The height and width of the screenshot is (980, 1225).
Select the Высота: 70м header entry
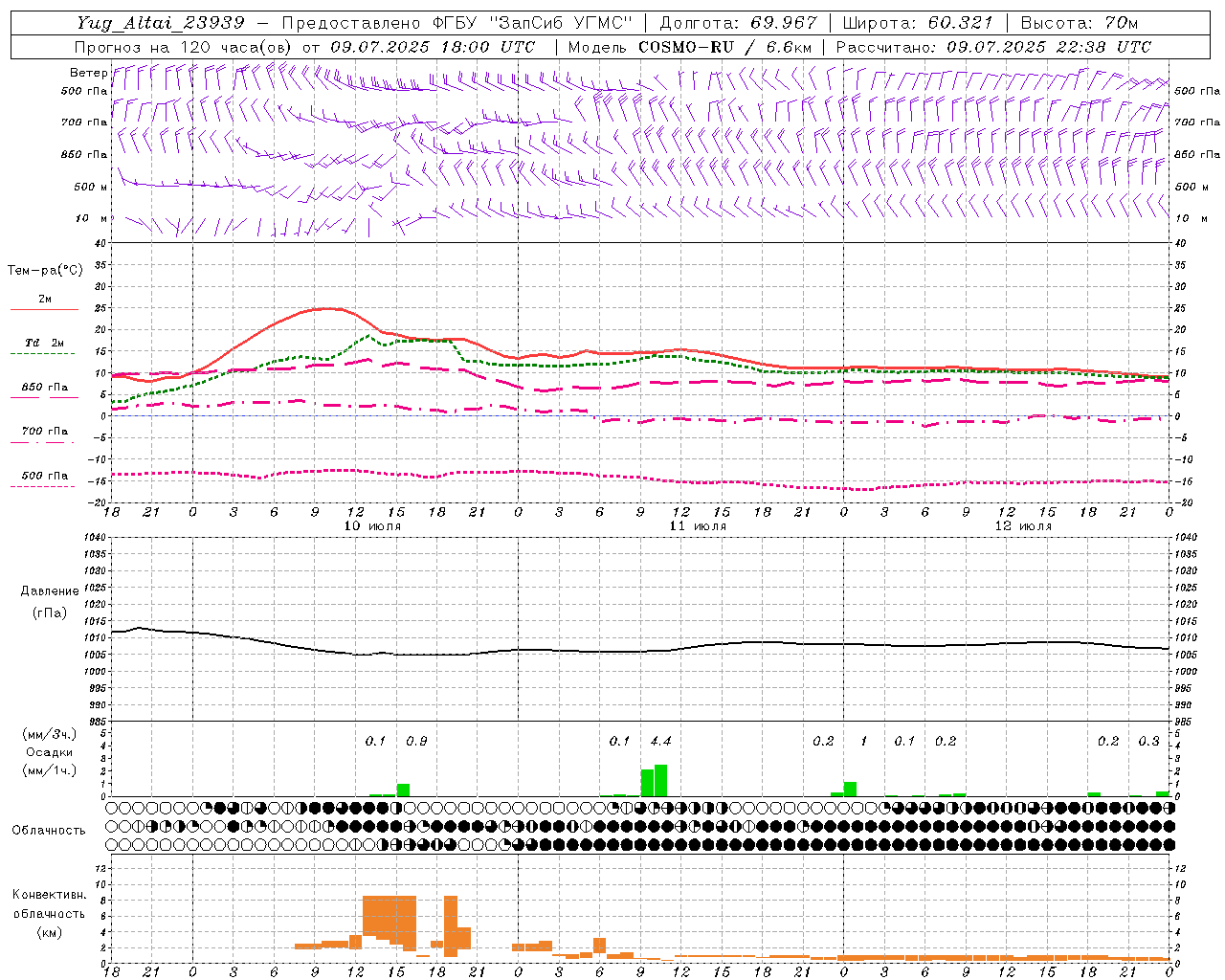[x=1079, y=23]
